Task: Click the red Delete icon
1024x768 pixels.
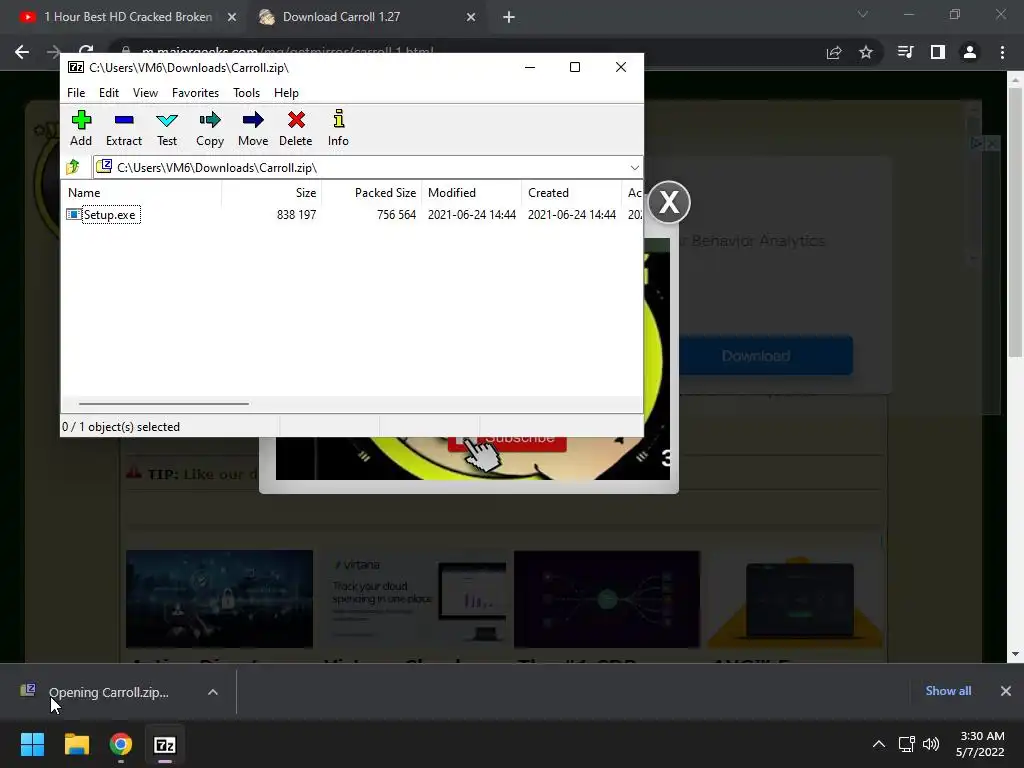Action: (x=296, y=128)
